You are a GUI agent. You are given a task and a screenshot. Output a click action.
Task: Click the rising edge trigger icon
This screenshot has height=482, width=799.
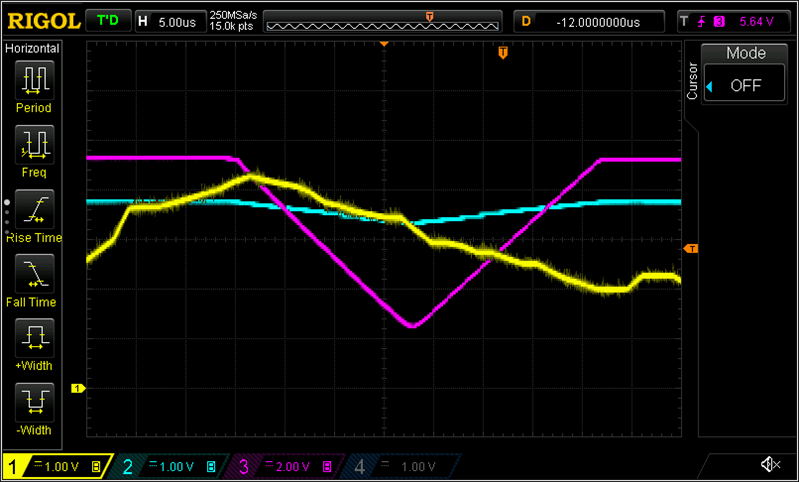702,22
